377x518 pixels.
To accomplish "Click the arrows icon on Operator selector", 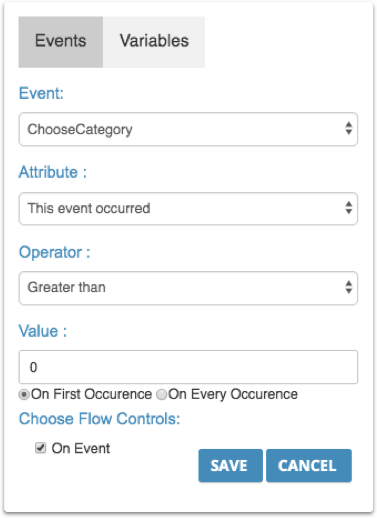I will (x=349, y=287).
